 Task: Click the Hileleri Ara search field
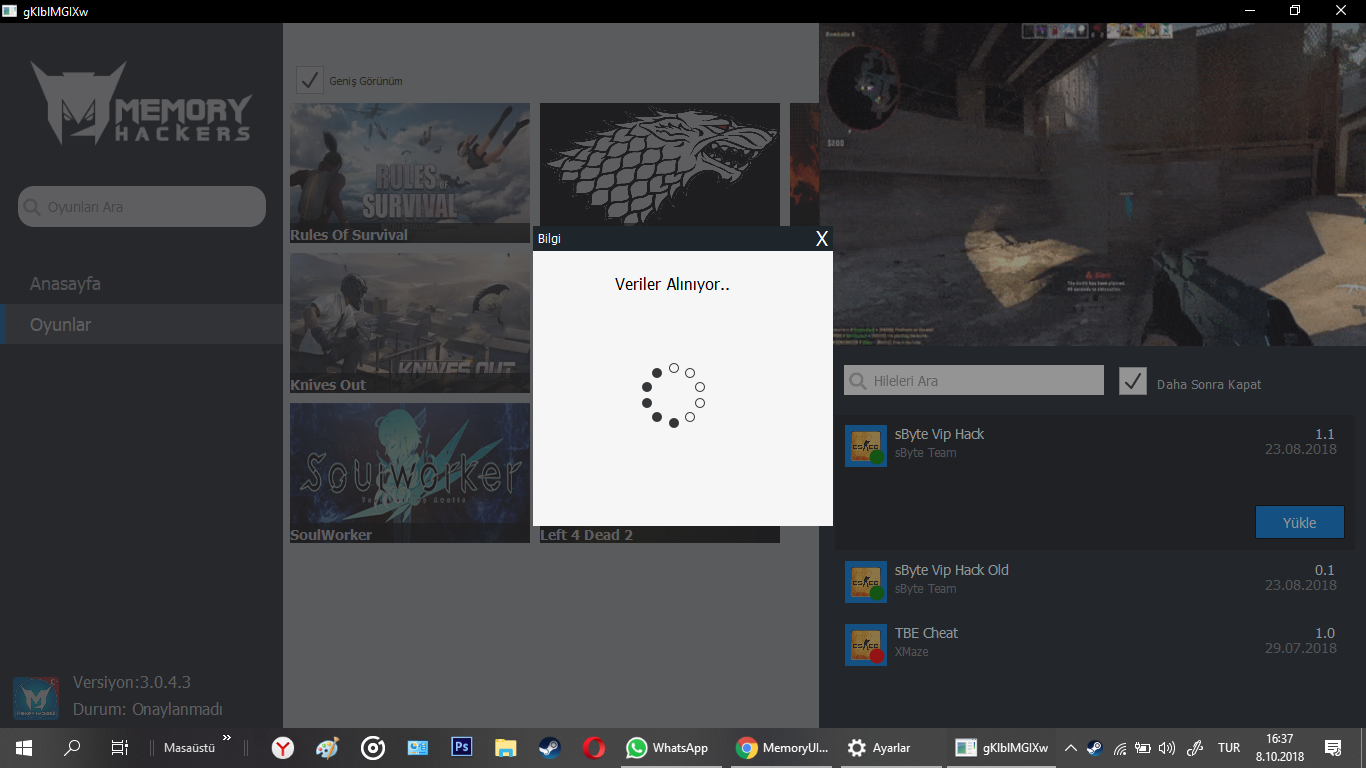[974, 380]
